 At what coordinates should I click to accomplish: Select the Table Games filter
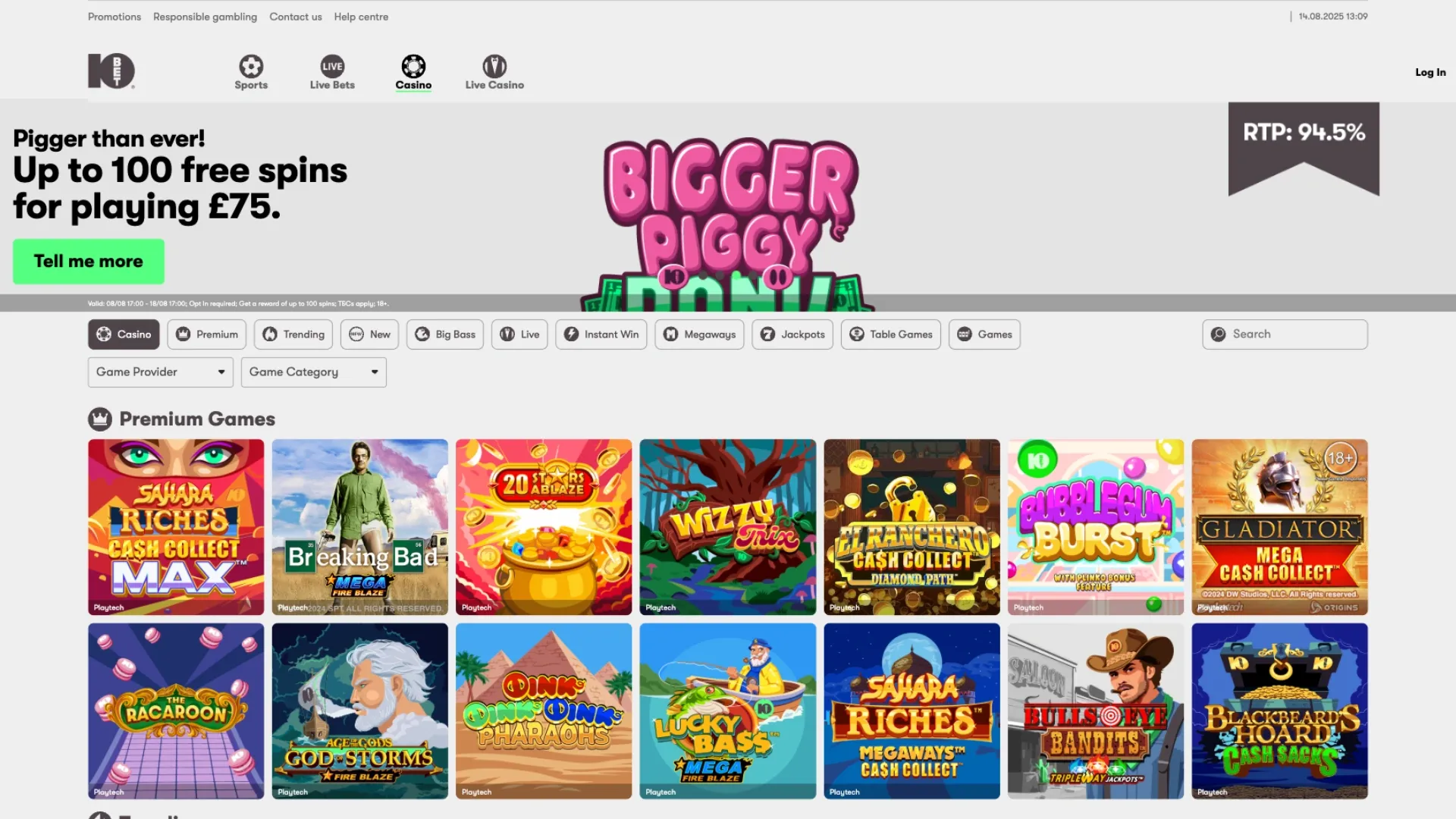tap(891, 334)
